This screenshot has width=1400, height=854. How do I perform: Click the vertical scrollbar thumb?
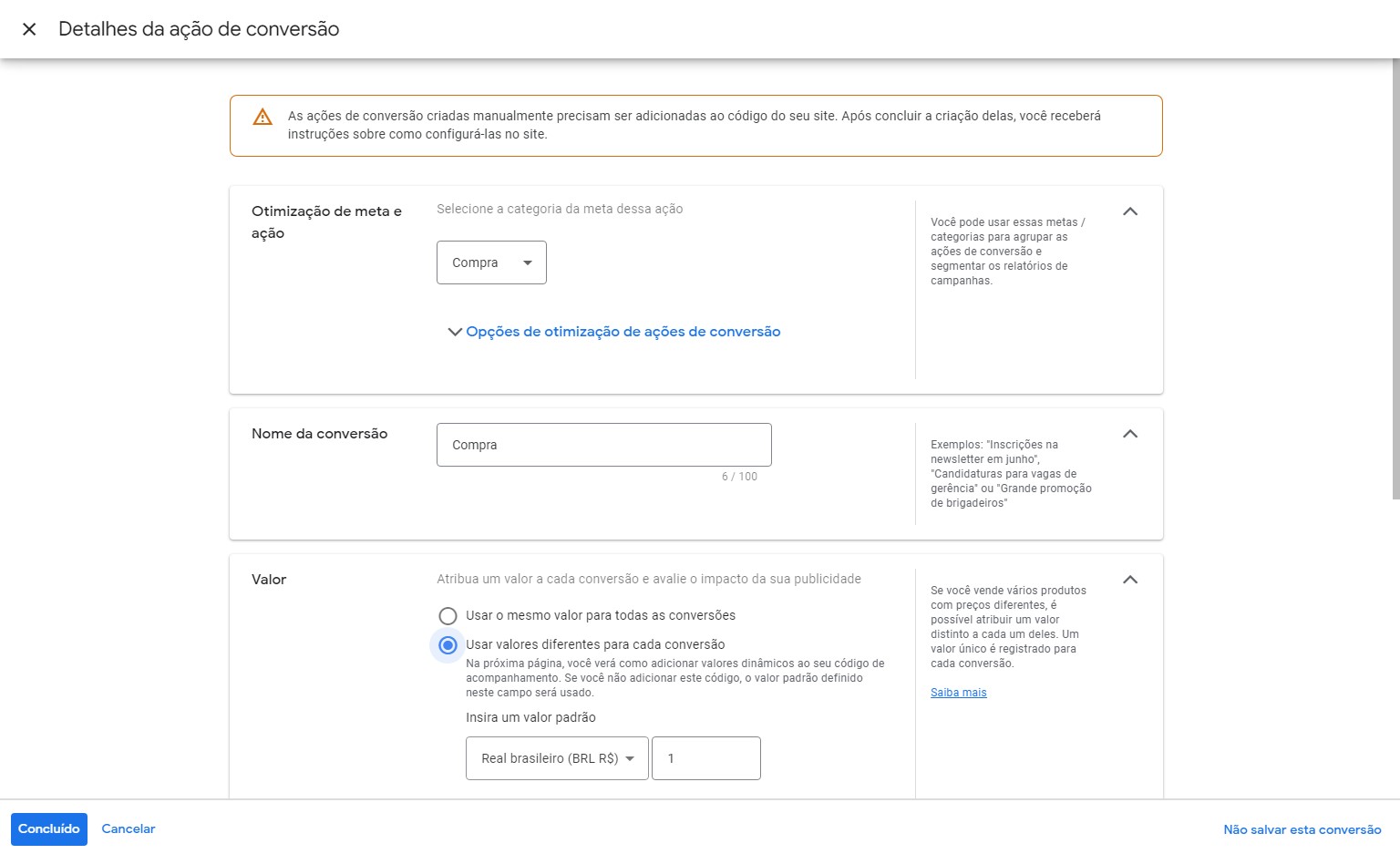click(1395, 279)
